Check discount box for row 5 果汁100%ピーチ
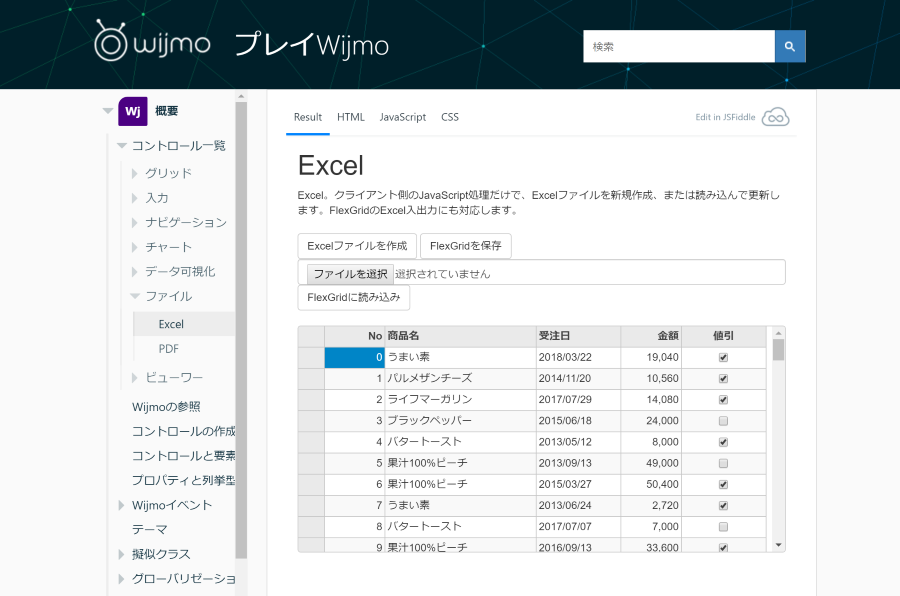 723,463
